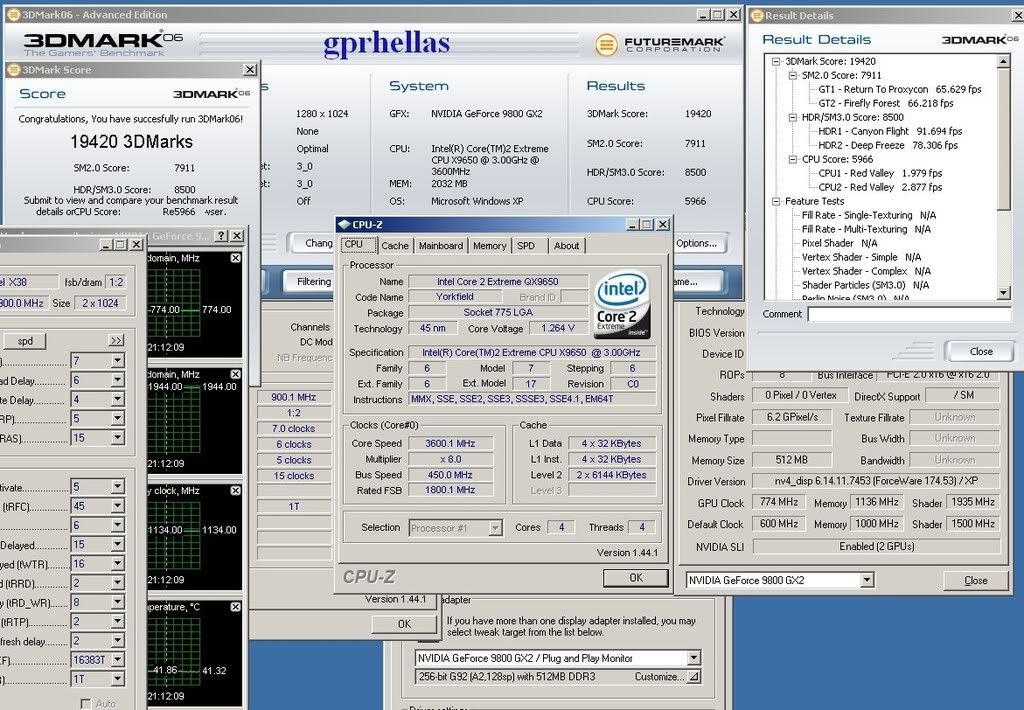
Task: Click the Core Speed value 3600.1 MHz
Action: click(x=450, y=444)
